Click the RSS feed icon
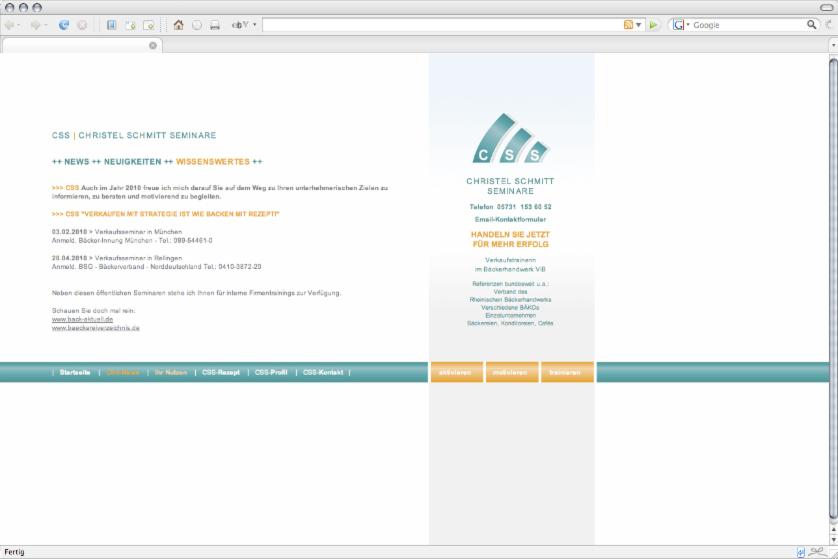 [629, 25]
